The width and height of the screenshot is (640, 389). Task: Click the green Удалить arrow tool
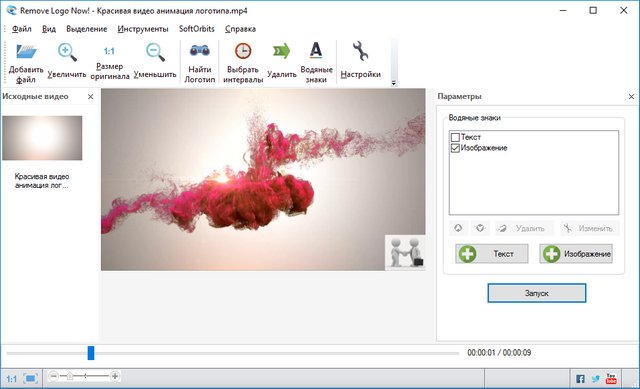[282, 51]
